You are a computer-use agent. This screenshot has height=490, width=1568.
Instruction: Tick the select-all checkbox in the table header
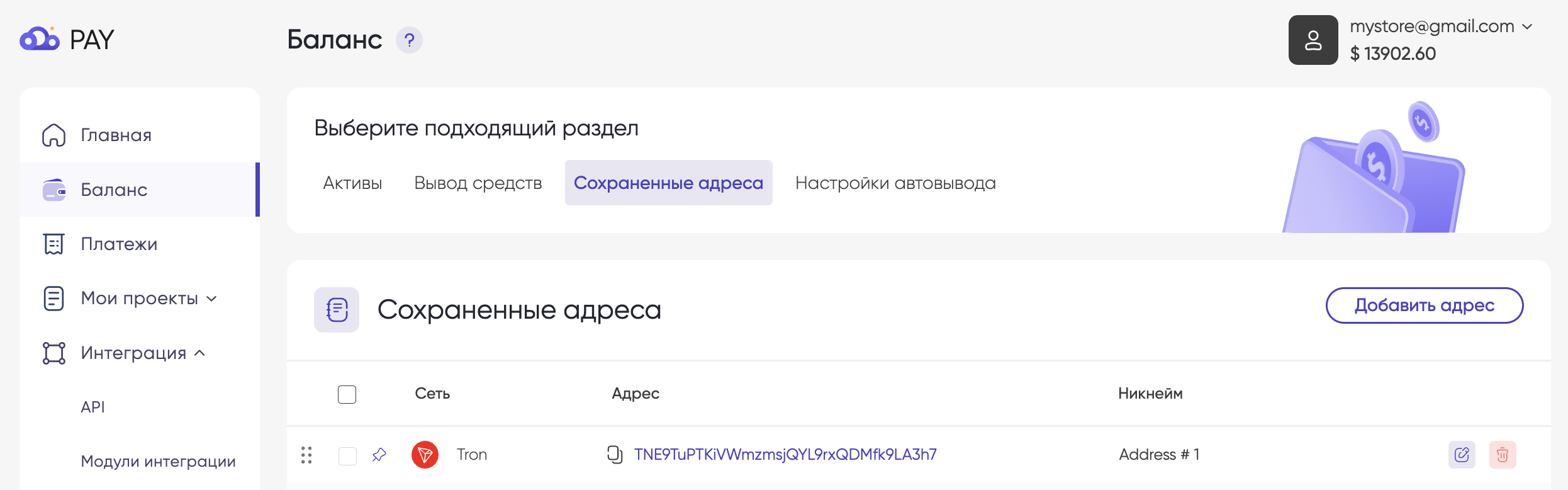(347, 394)
